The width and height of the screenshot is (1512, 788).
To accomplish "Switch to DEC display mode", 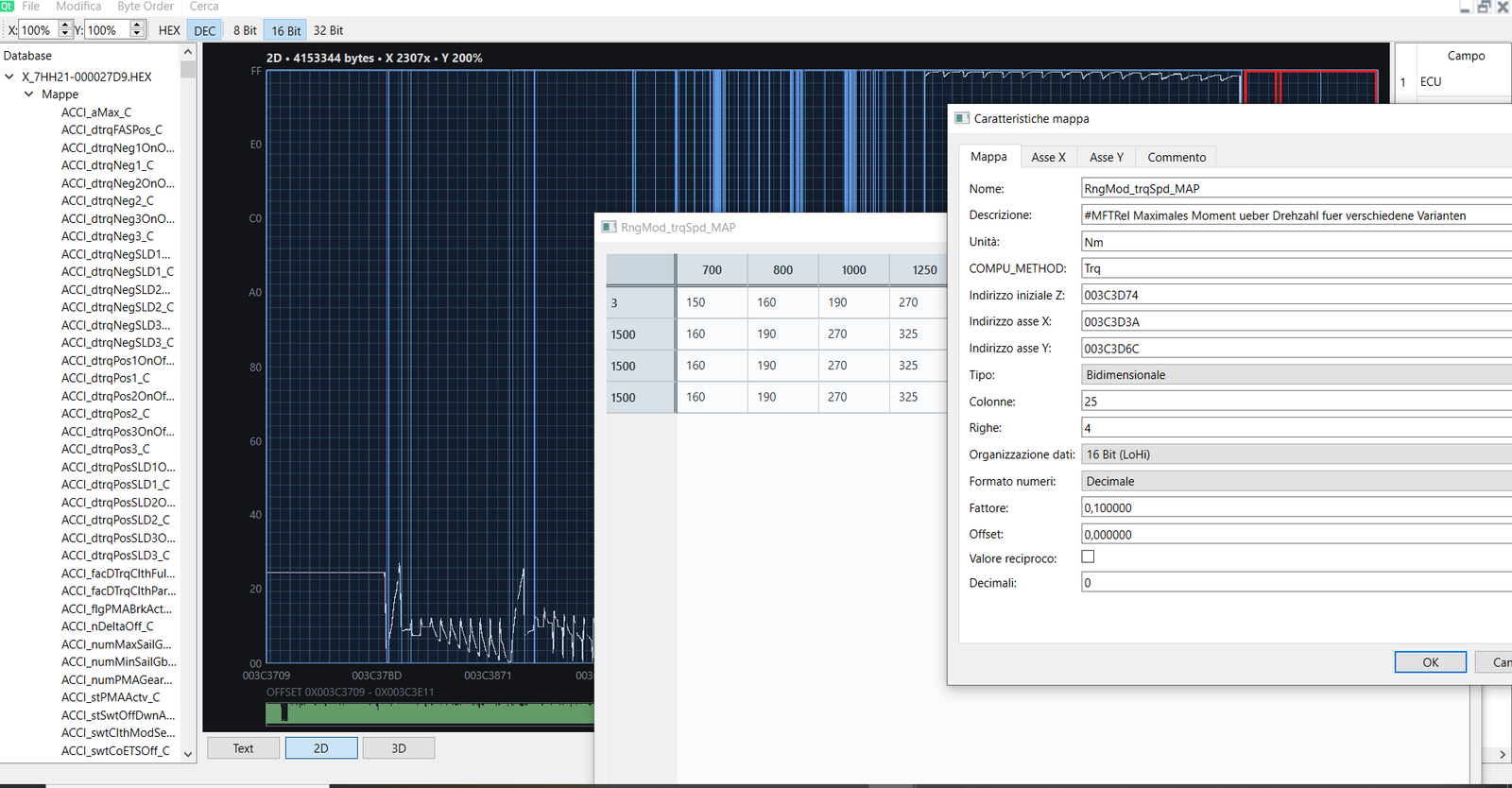I will coord(205,30).
